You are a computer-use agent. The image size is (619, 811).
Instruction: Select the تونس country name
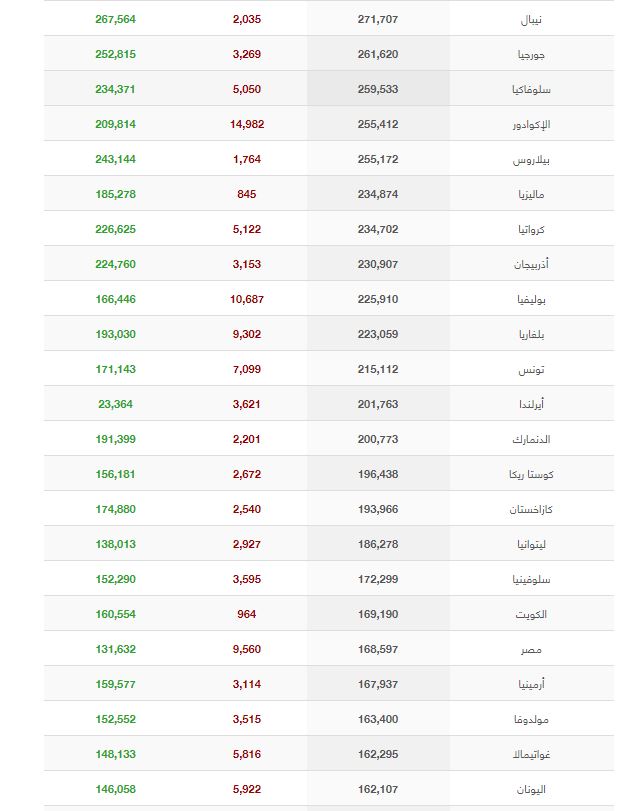tap(531, 370)
